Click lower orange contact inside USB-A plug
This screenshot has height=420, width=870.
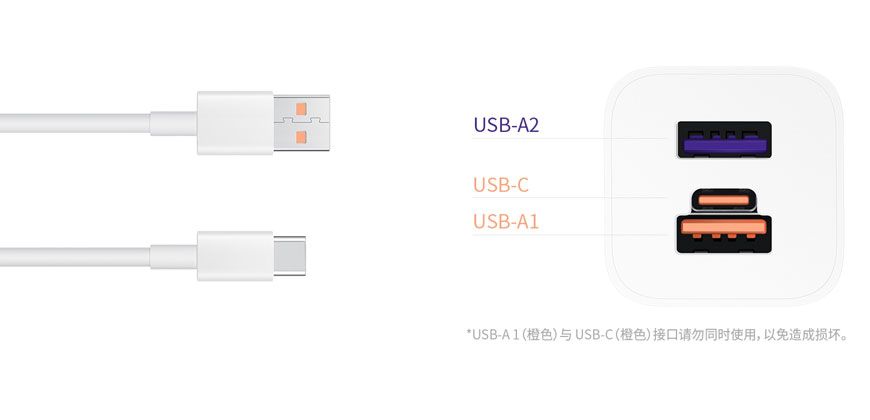point(300,138)
